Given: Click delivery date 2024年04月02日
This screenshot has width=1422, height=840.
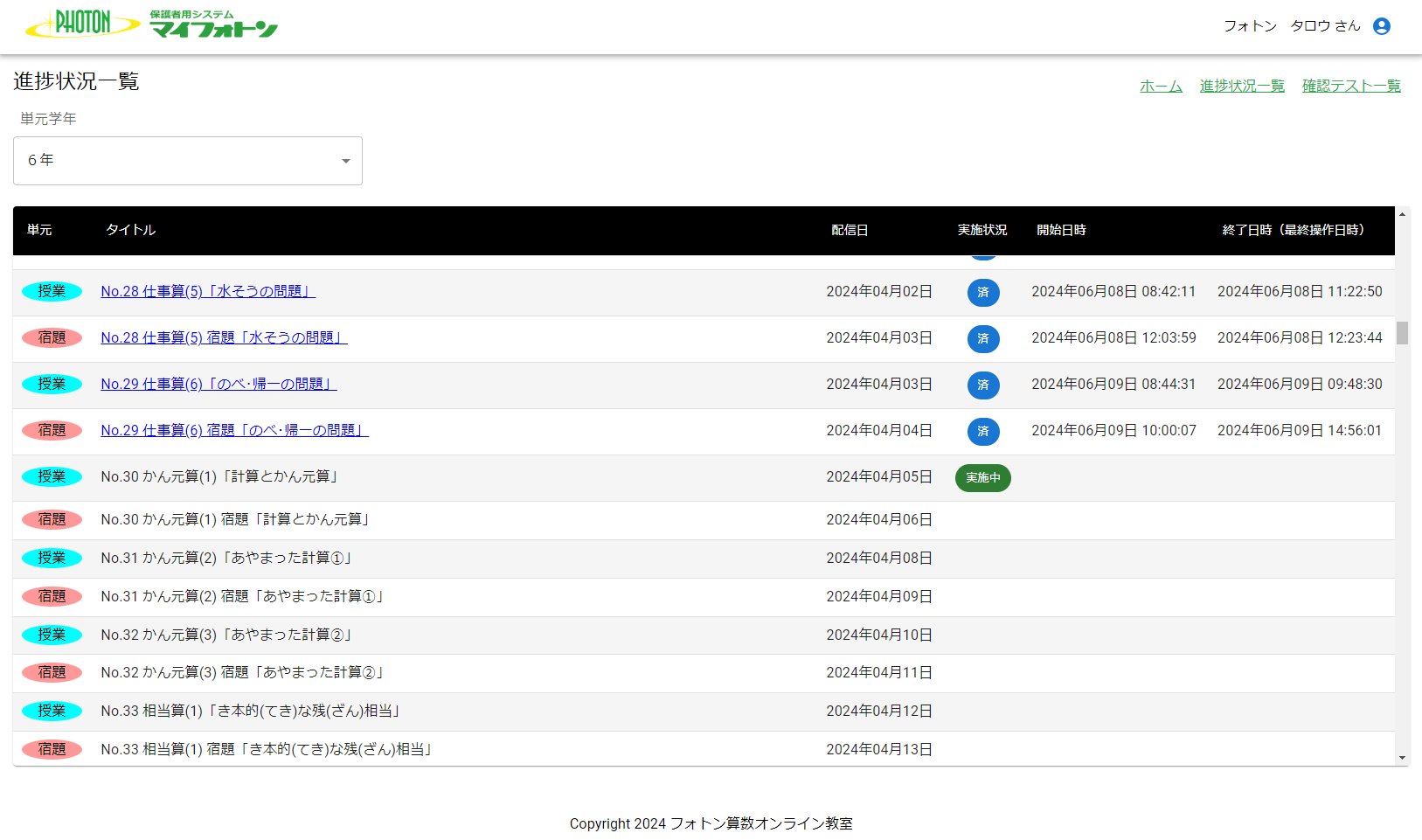Looking at the screenshot, I should (879, 291).
